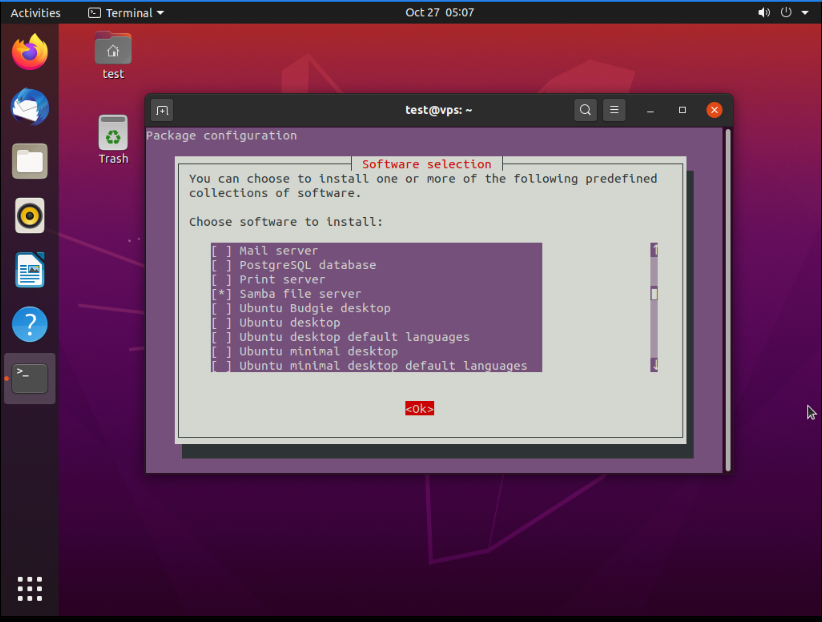Image resolution: width=822 pixels, height=622 pixels.
Task: Maximize the terminal window
Action: [683, 110]
